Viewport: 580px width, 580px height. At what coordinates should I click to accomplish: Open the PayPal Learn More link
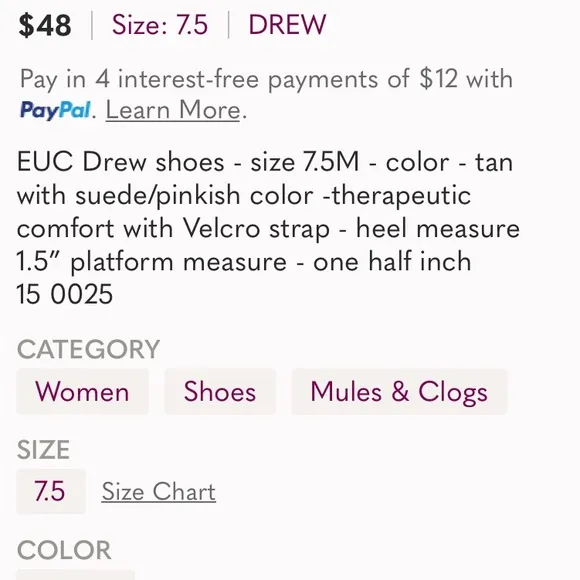tap(173, 110)
